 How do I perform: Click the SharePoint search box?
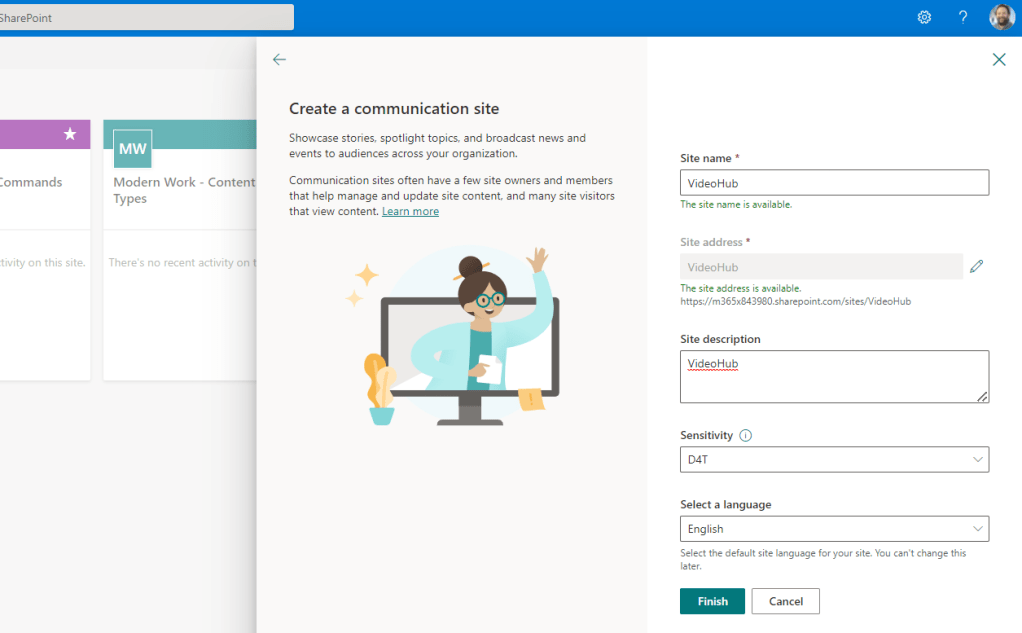click(146, 18)
